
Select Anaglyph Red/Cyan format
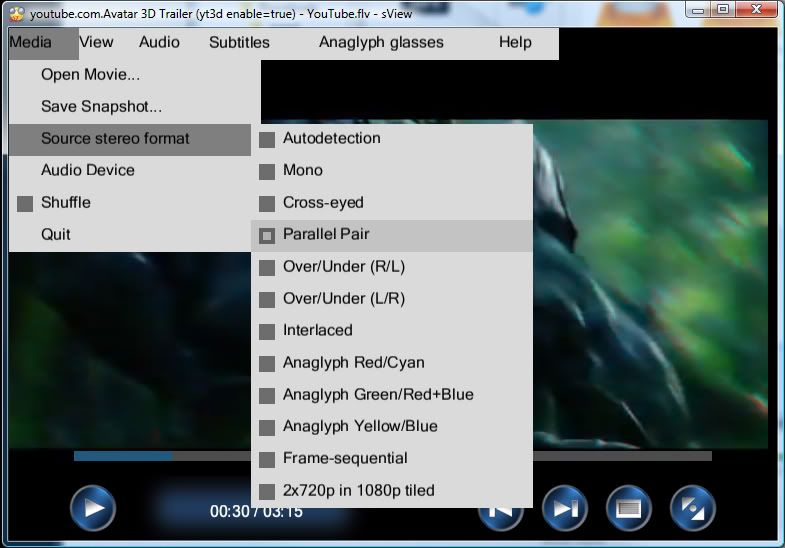tap(392, 362)
